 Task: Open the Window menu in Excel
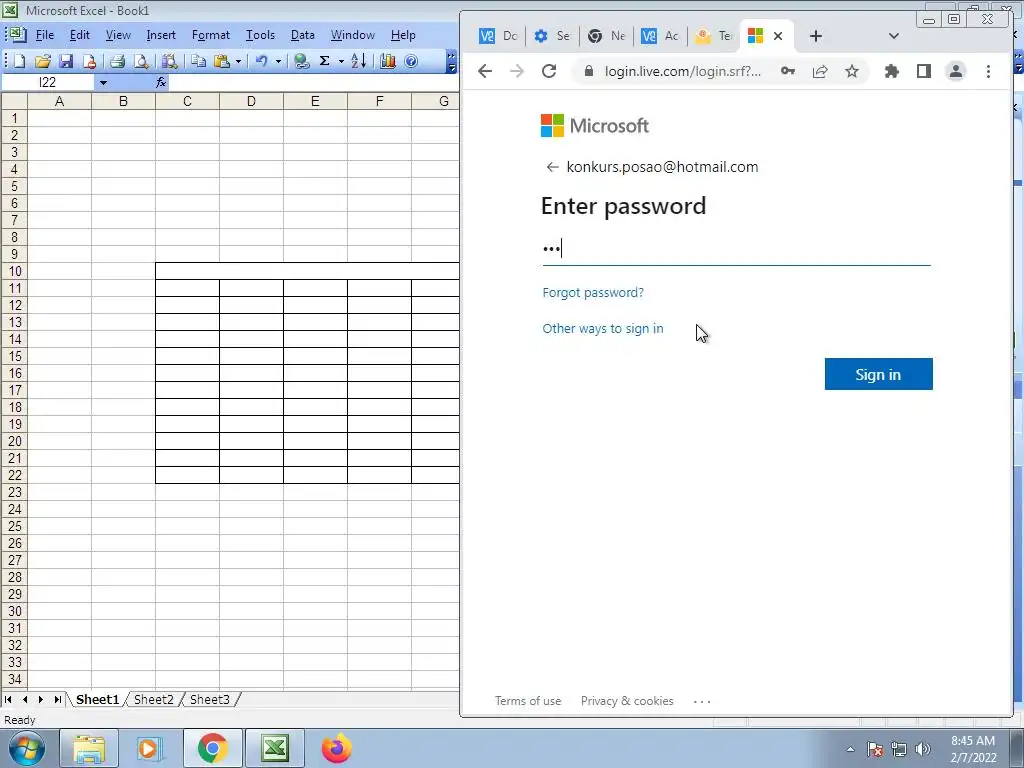coord(353,35)
